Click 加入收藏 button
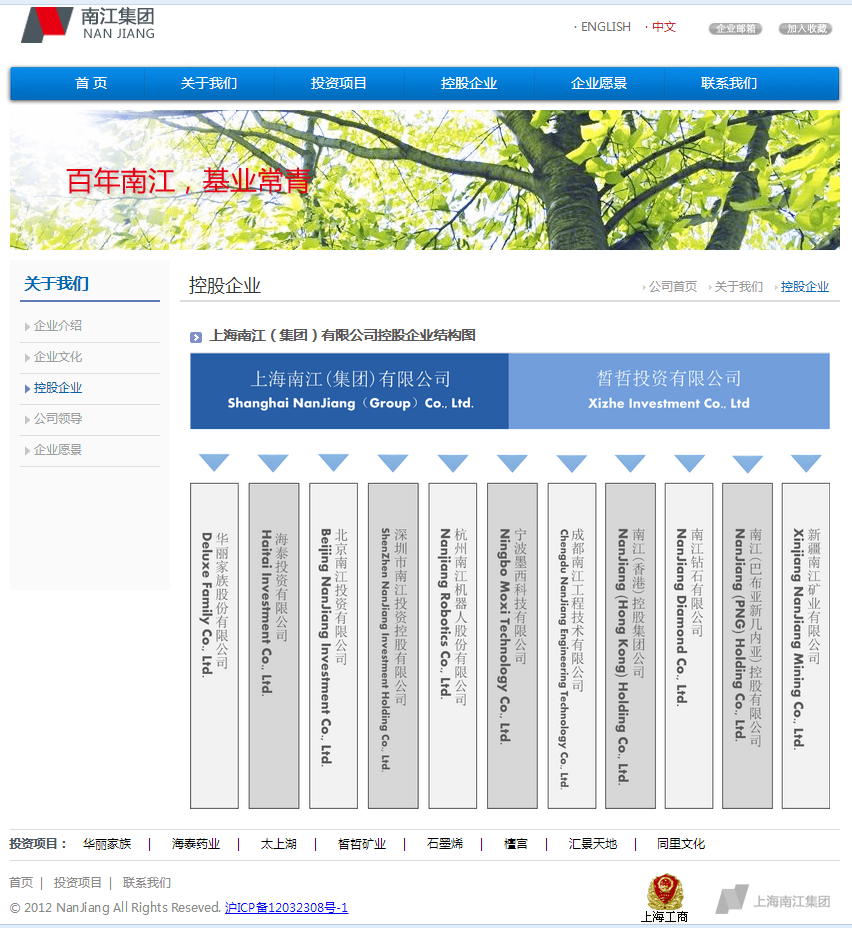The height and width of the screenshot is (928, 852). pos(805,28)
